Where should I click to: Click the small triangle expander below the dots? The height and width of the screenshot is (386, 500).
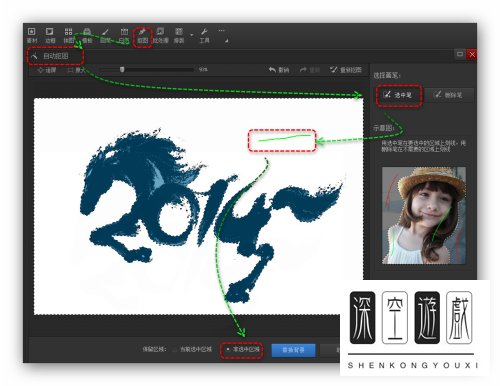[x=227, y=41]
